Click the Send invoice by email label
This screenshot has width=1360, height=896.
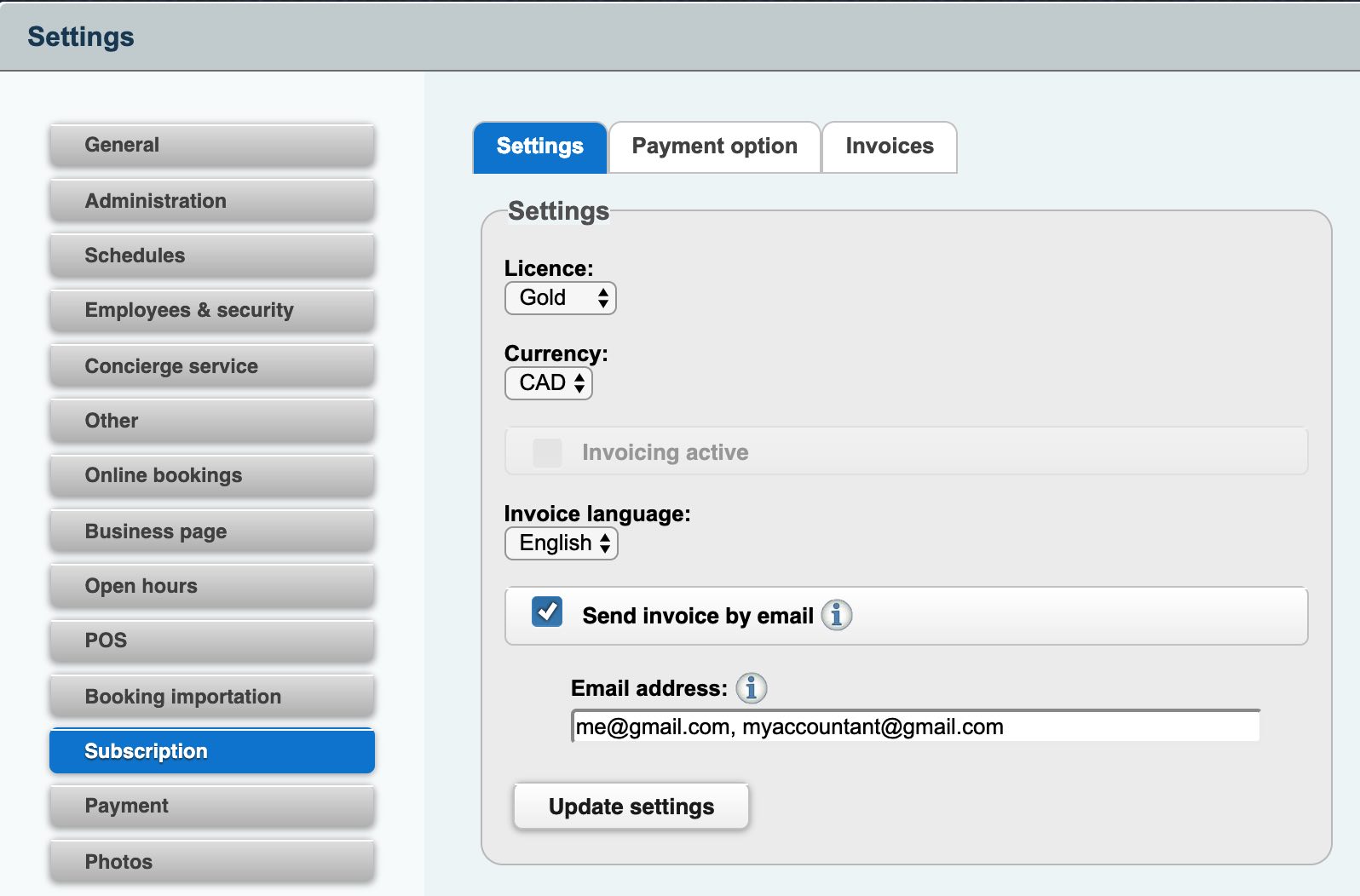click(698, 616)
